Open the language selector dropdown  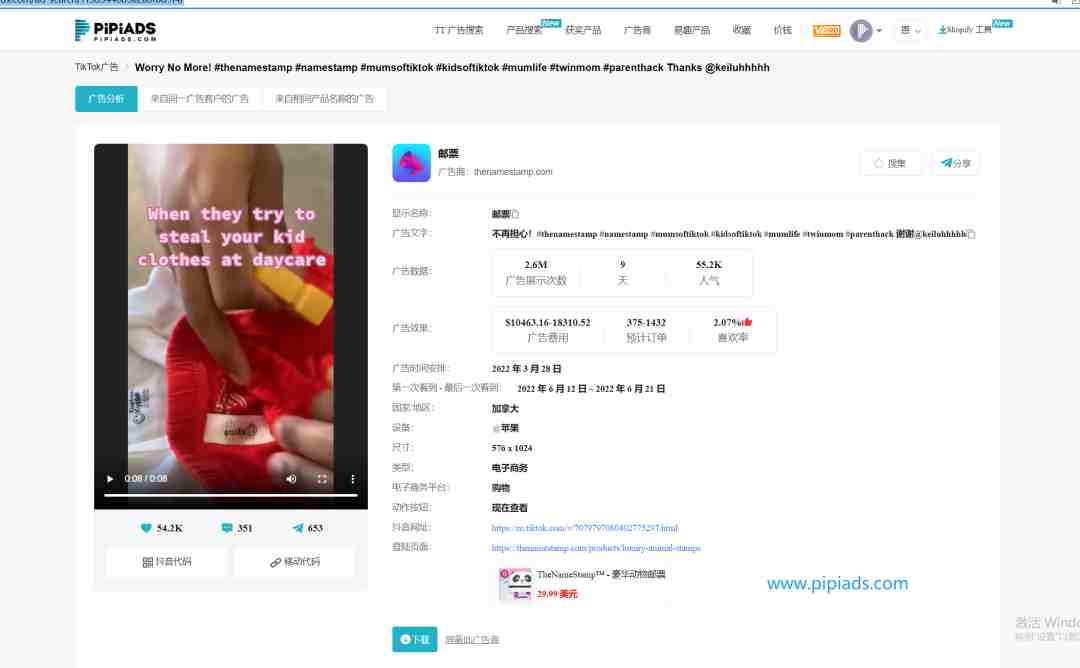click(910, 30)
